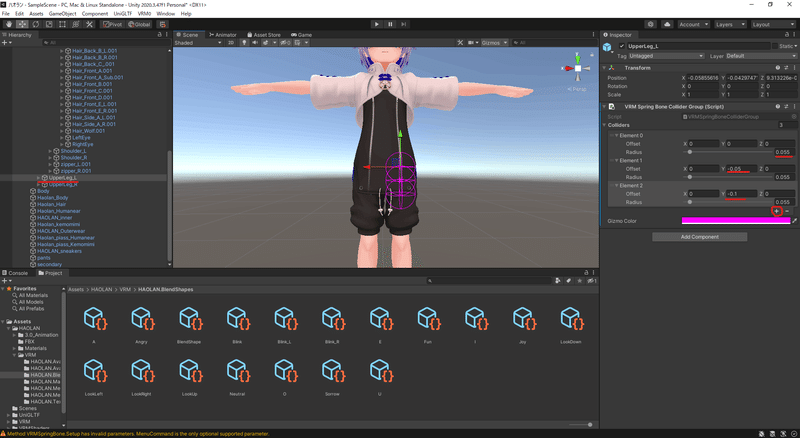
Task: Switch to the Console tab
Action: click(x=15, y=273)
